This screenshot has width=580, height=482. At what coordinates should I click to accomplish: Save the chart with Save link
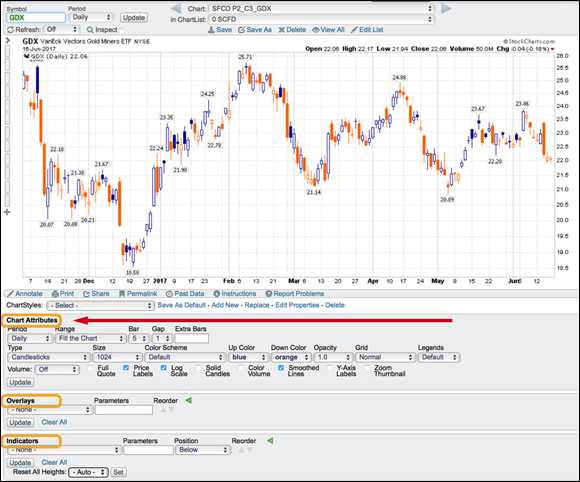[x=220, y=30]
